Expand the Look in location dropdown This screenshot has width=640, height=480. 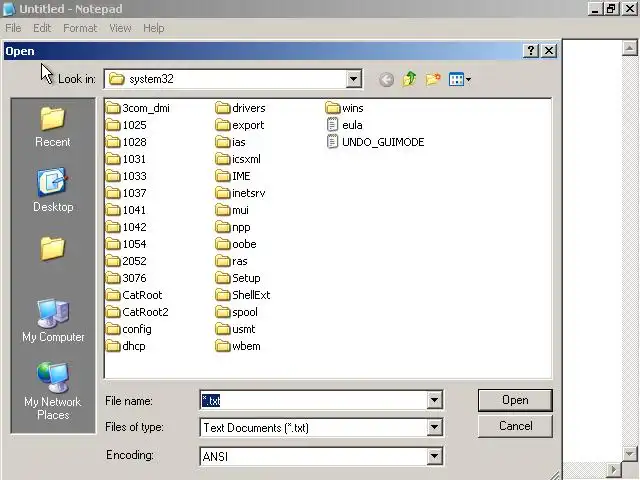click(x=353, y=79)
